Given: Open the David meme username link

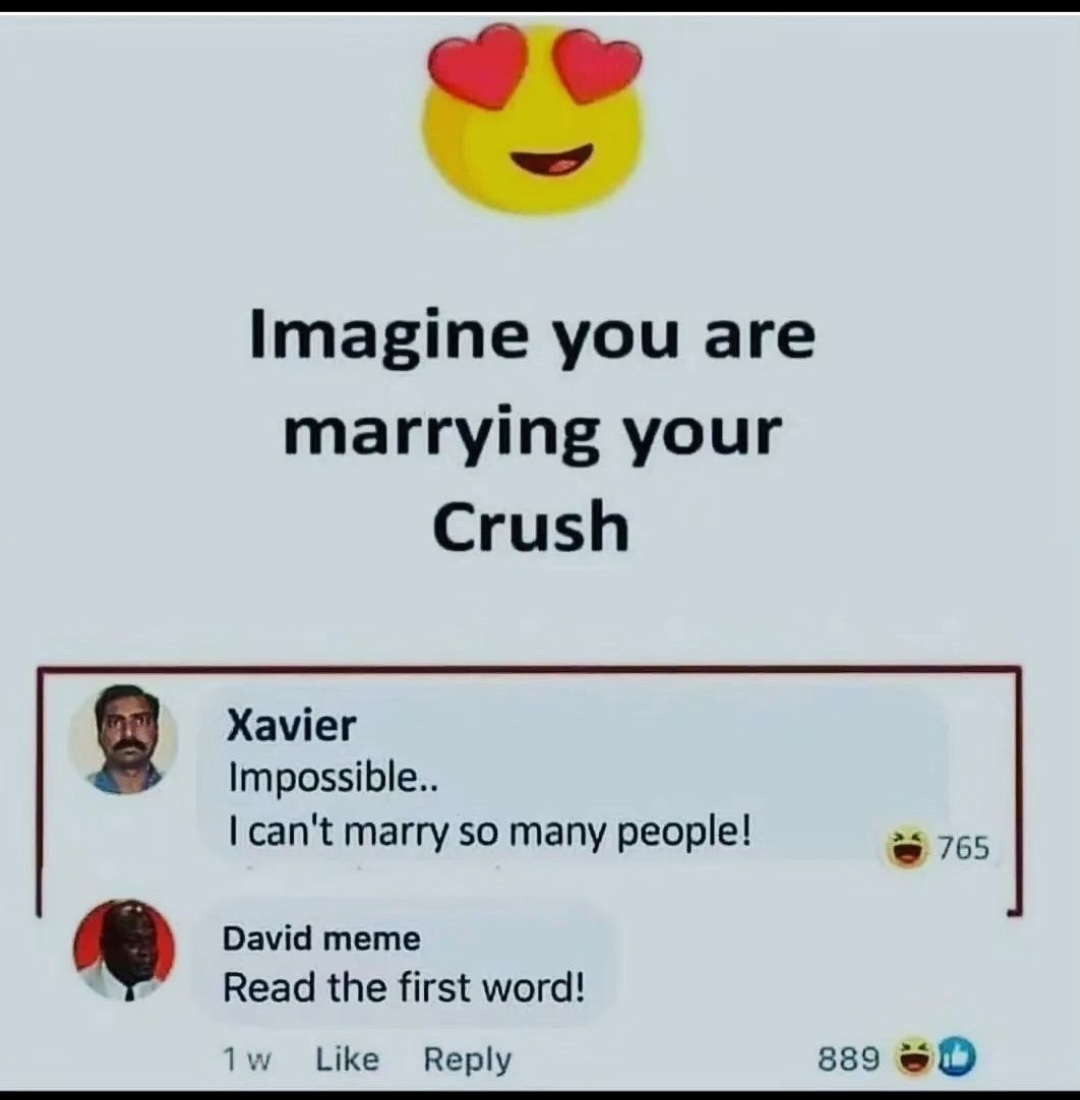Looking at the screenshot, I should click(322, 939).
